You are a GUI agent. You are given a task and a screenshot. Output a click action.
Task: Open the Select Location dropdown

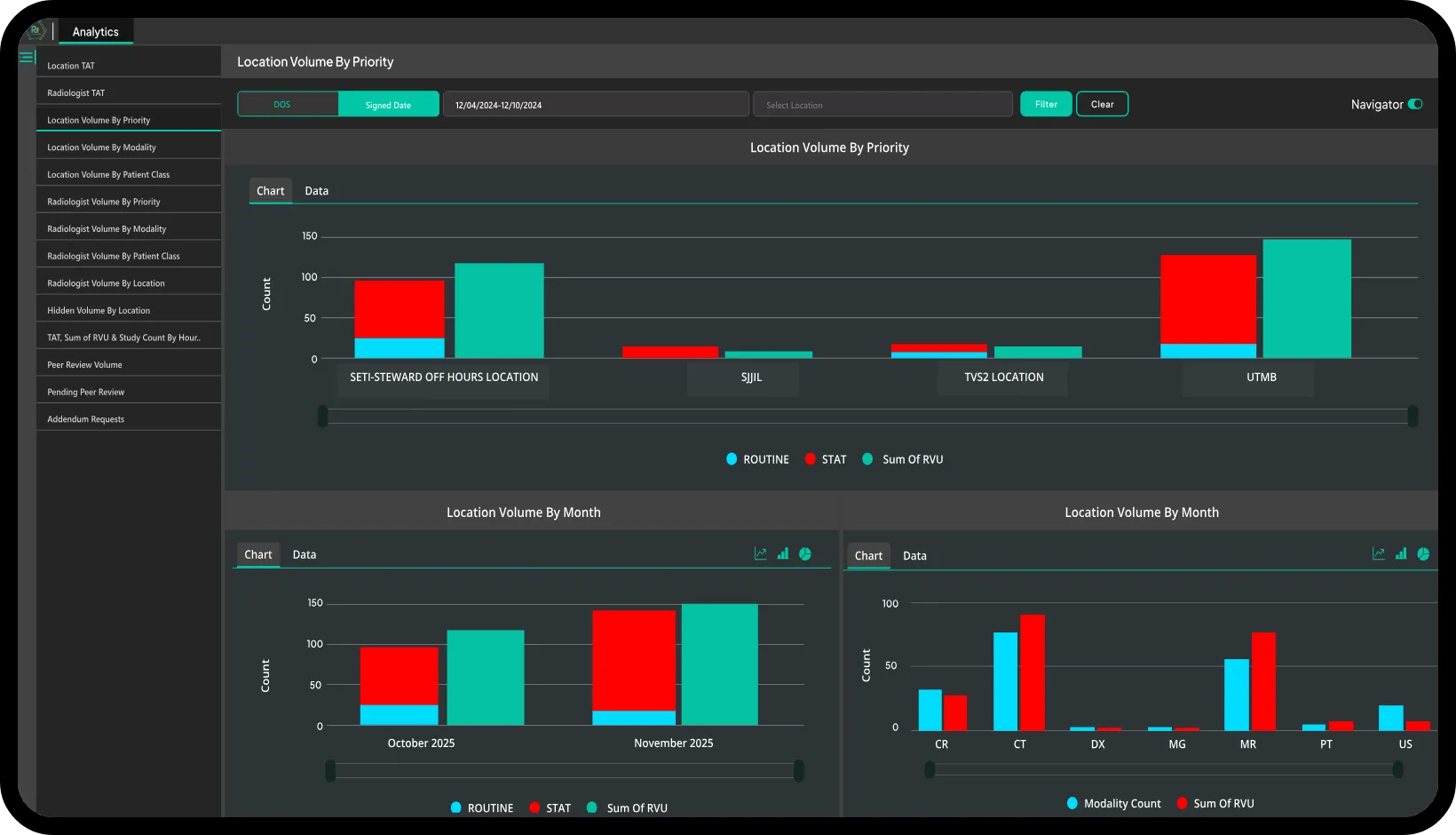click(882, 105)
